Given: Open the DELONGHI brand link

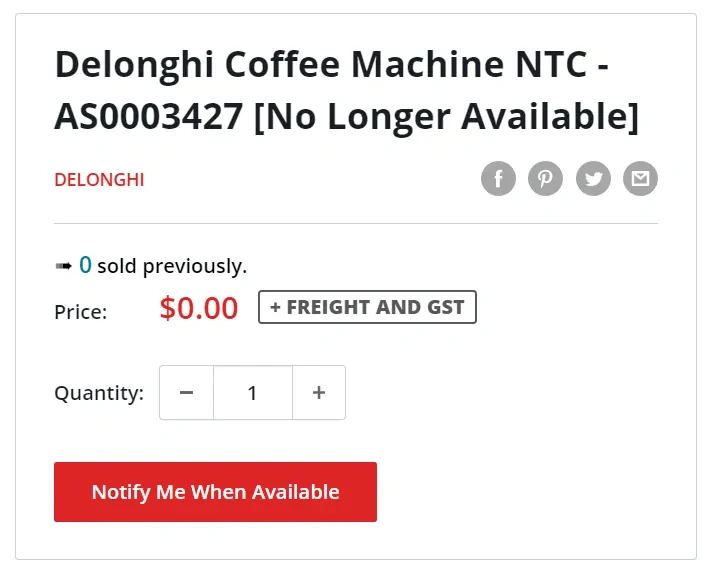Looking at the screenshot, I should click(x=99, y=180).
